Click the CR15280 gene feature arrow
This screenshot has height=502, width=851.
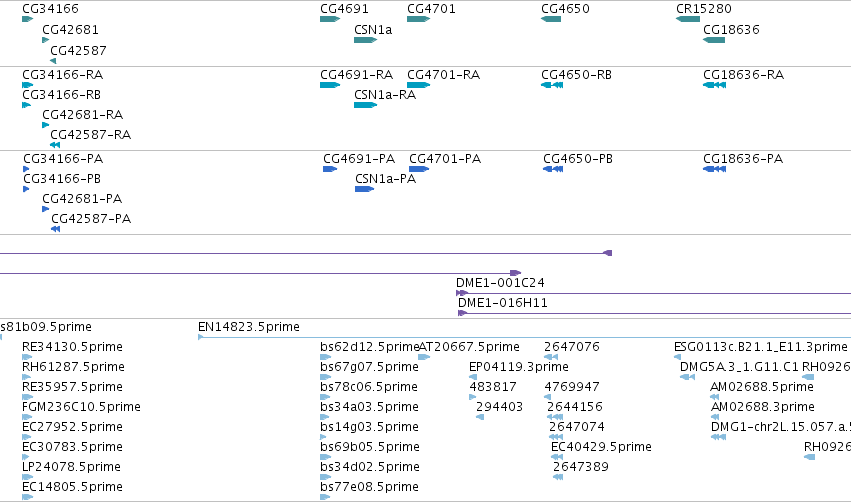click(688, 19)
